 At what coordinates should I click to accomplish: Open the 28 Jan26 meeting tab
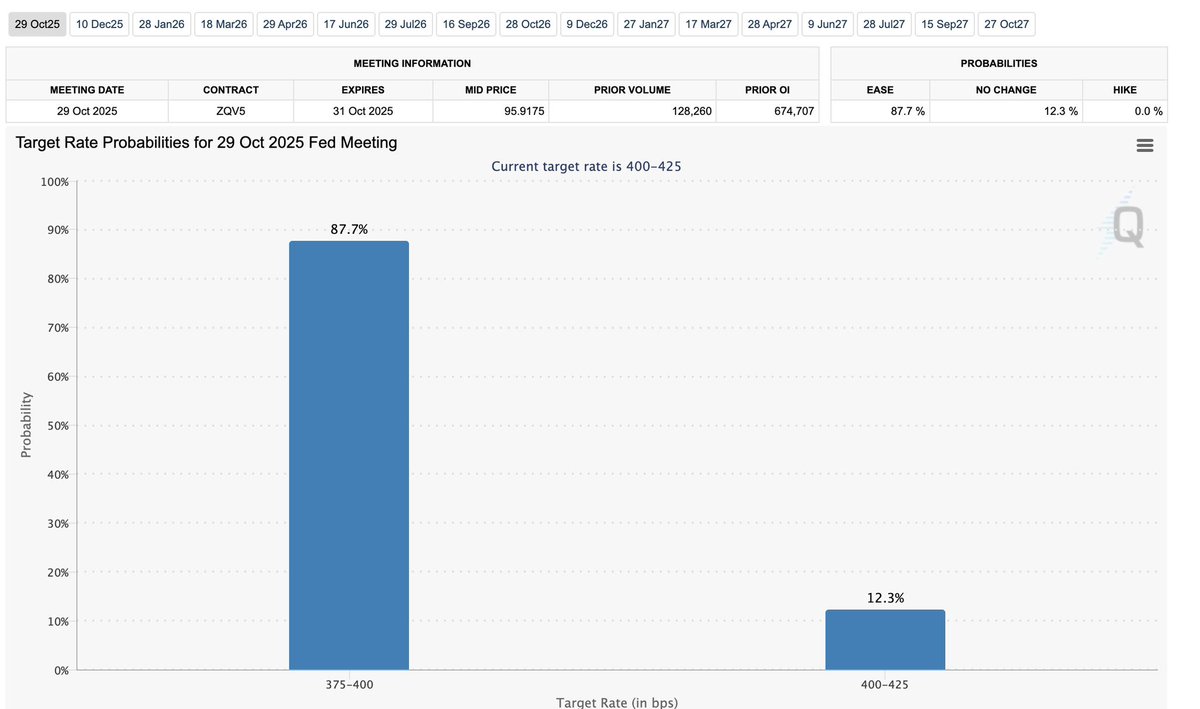[x=162, y=24]
